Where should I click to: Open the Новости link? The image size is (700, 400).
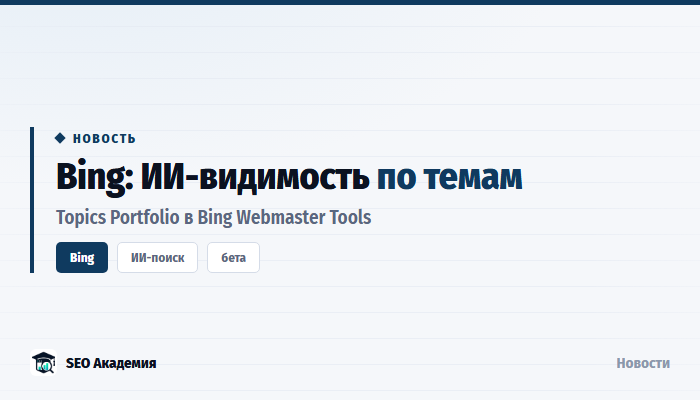[643, 363]
